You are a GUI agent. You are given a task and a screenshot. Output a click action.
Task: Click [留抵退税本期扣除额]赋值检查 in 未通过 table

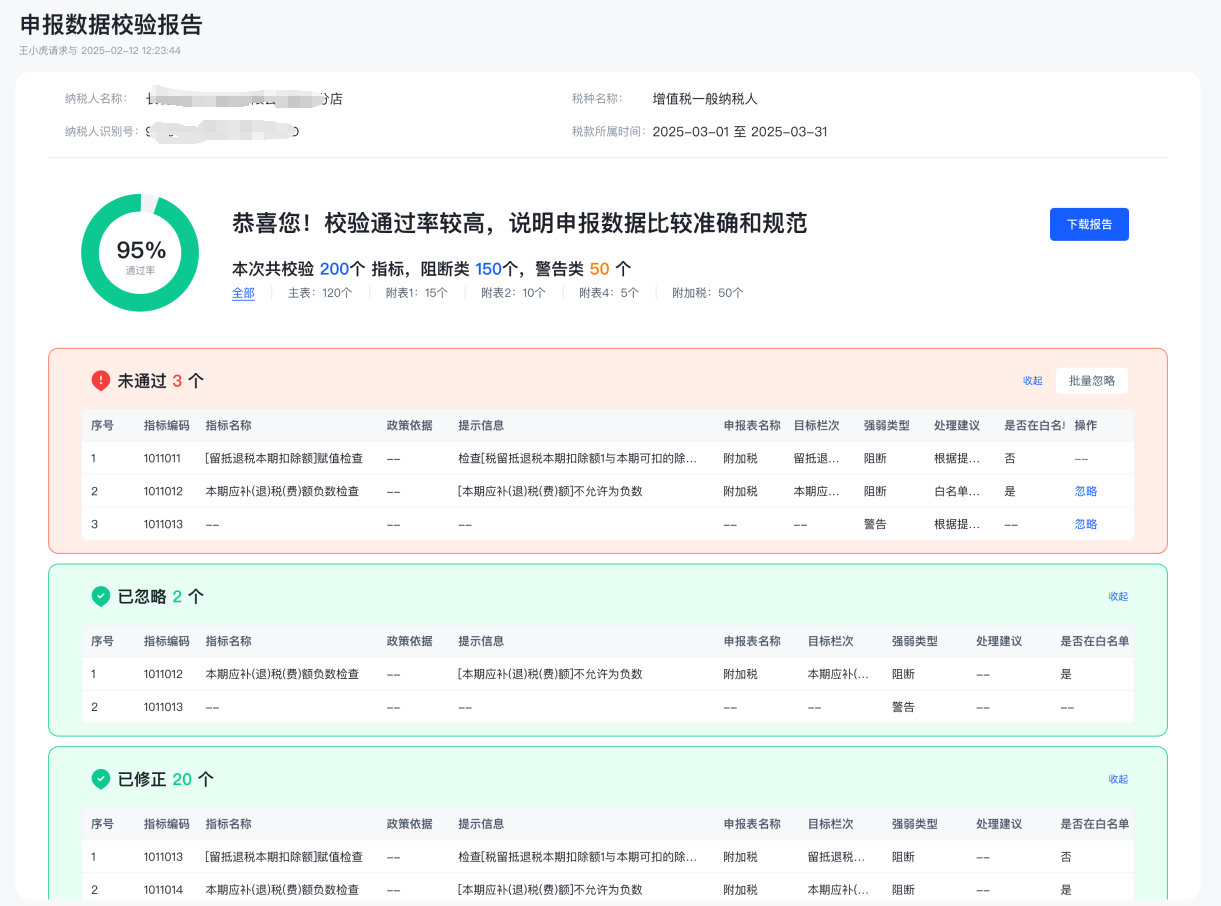coord(284,458)
